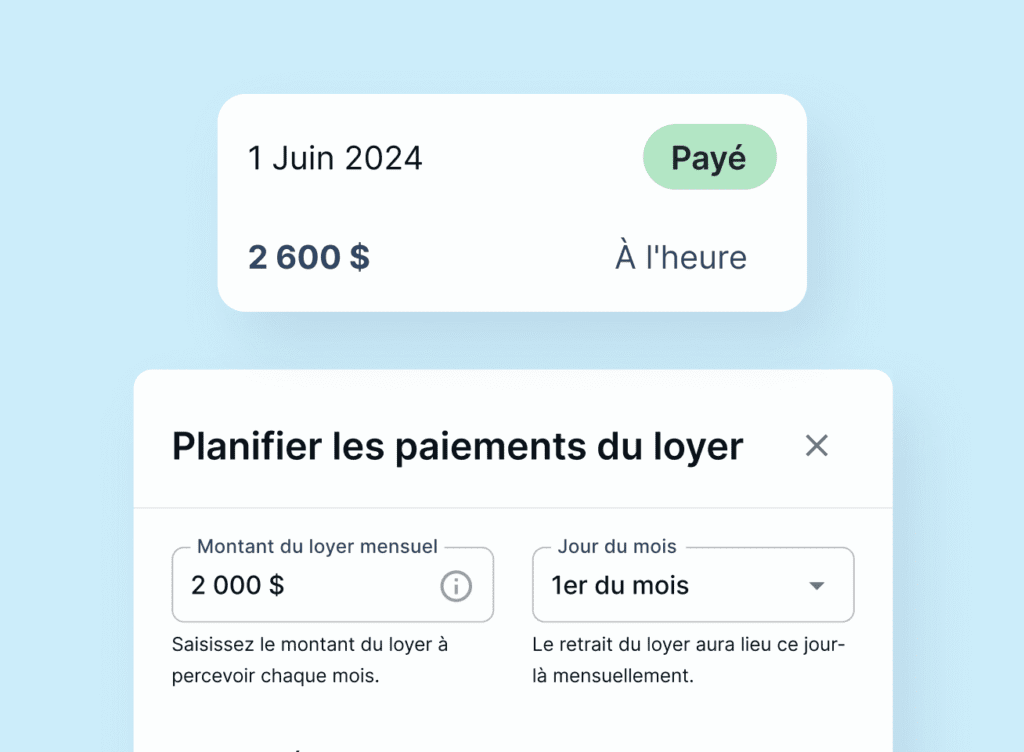The image size is (1024, 752).
Task: Close the Planifier les paiements du loyer dialog
Action: pos(817,446)
